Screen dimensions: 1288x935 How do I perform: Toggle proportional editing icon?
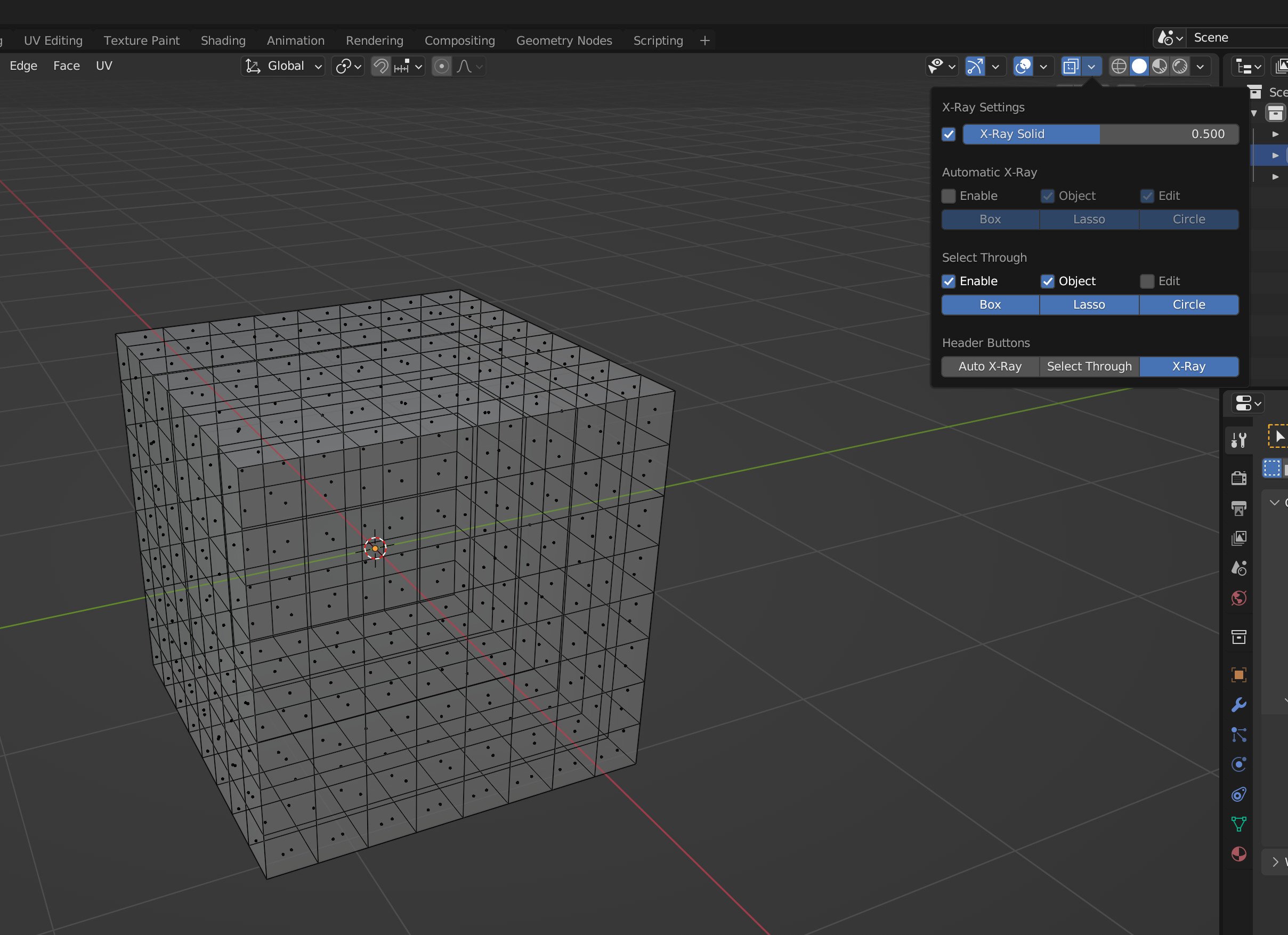click(x=441, y=67)
